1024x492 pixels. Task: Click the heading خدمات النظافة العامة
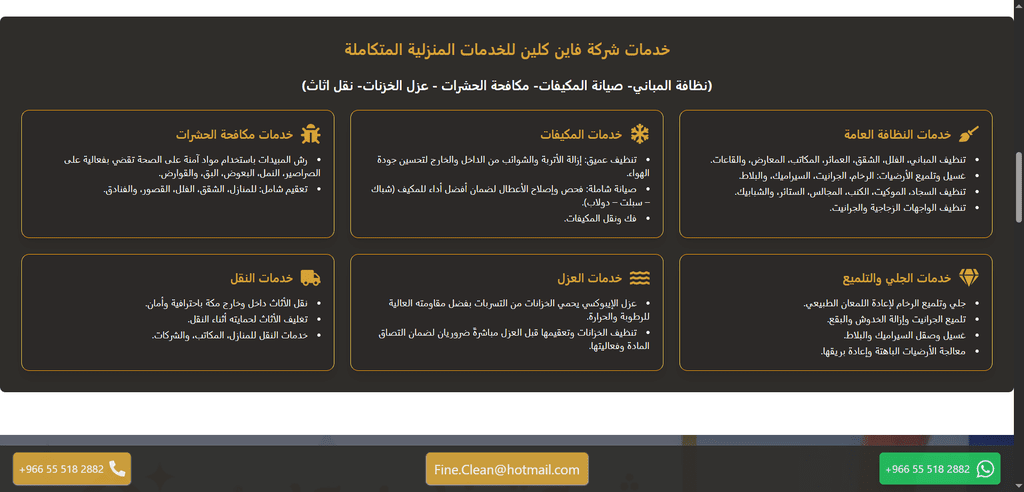(x=897, y=135)
